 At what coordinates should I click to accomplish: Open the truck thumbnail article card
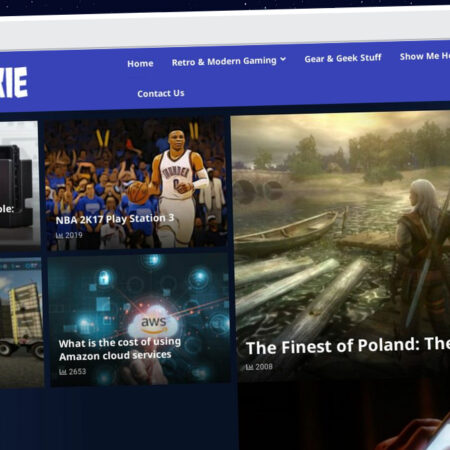[x=21, y=323]
